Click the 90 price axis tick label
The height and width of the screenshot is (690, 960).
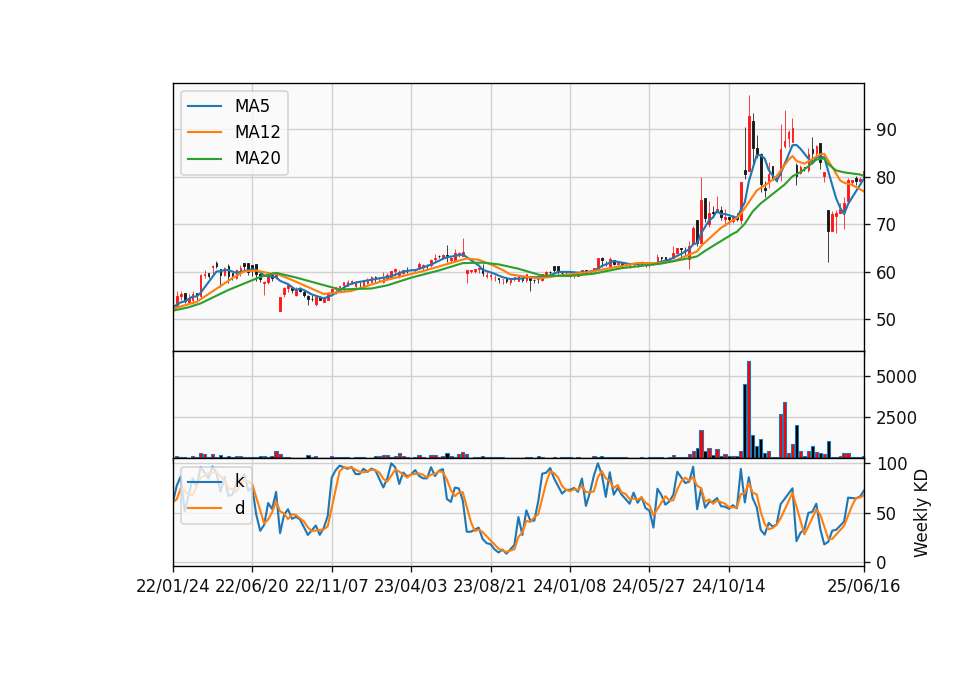click(887, 130)
